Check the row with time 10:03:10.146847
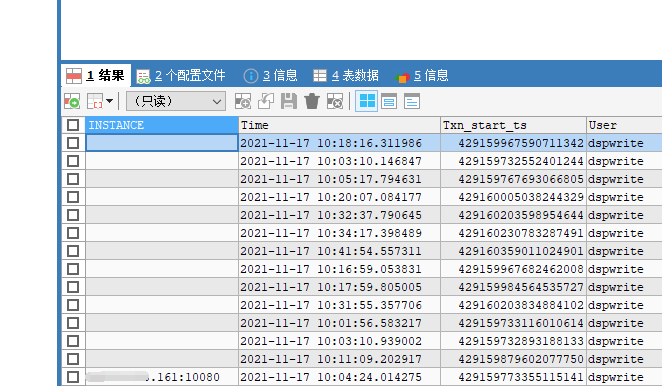This screenshot has width=662, height=386. [73, 161]
